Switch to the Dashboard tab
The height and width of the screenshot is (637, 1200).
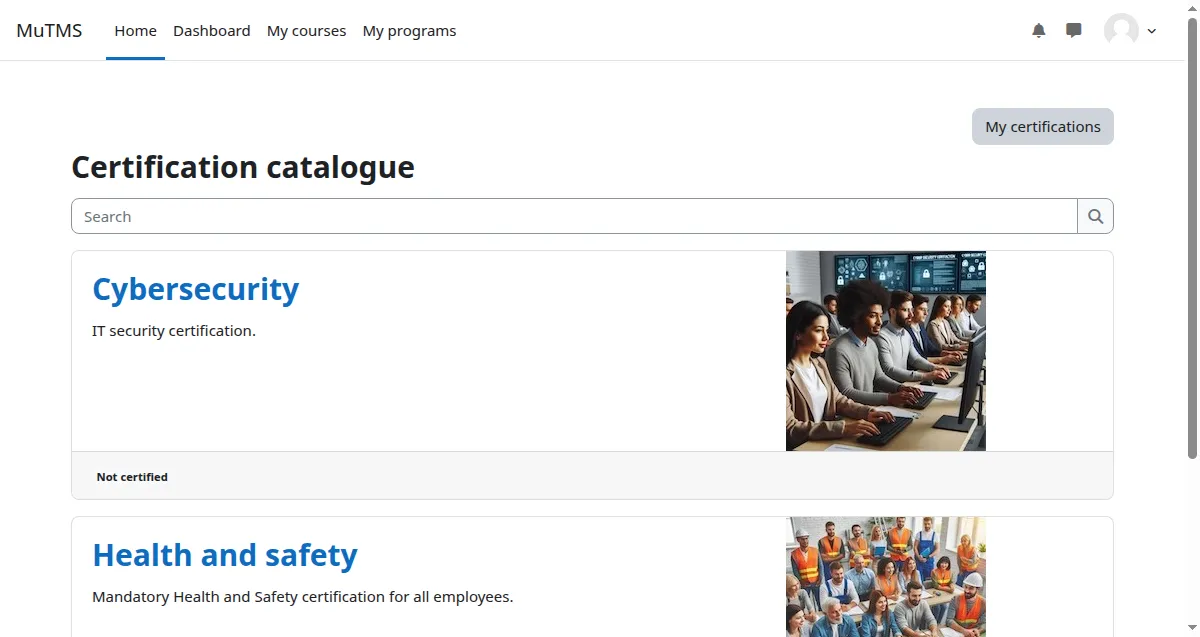(211, 30)
